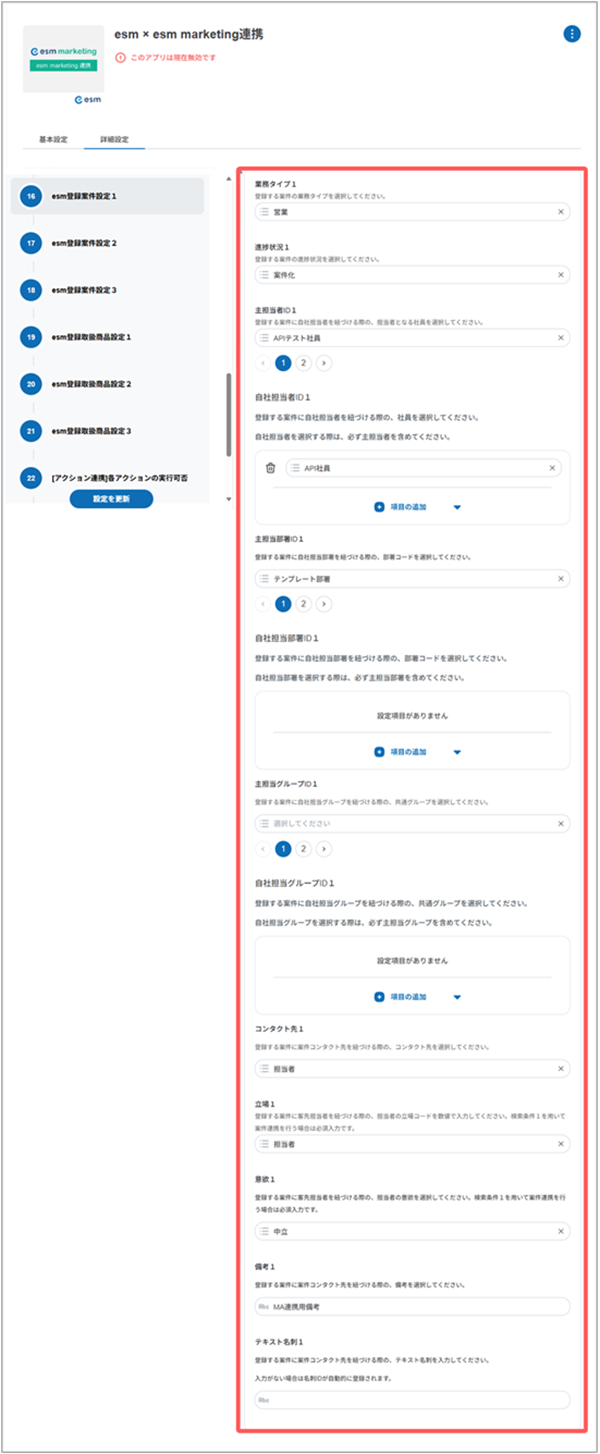
Task: Click the 設定を更新 button
Action: tap(111, 499)
